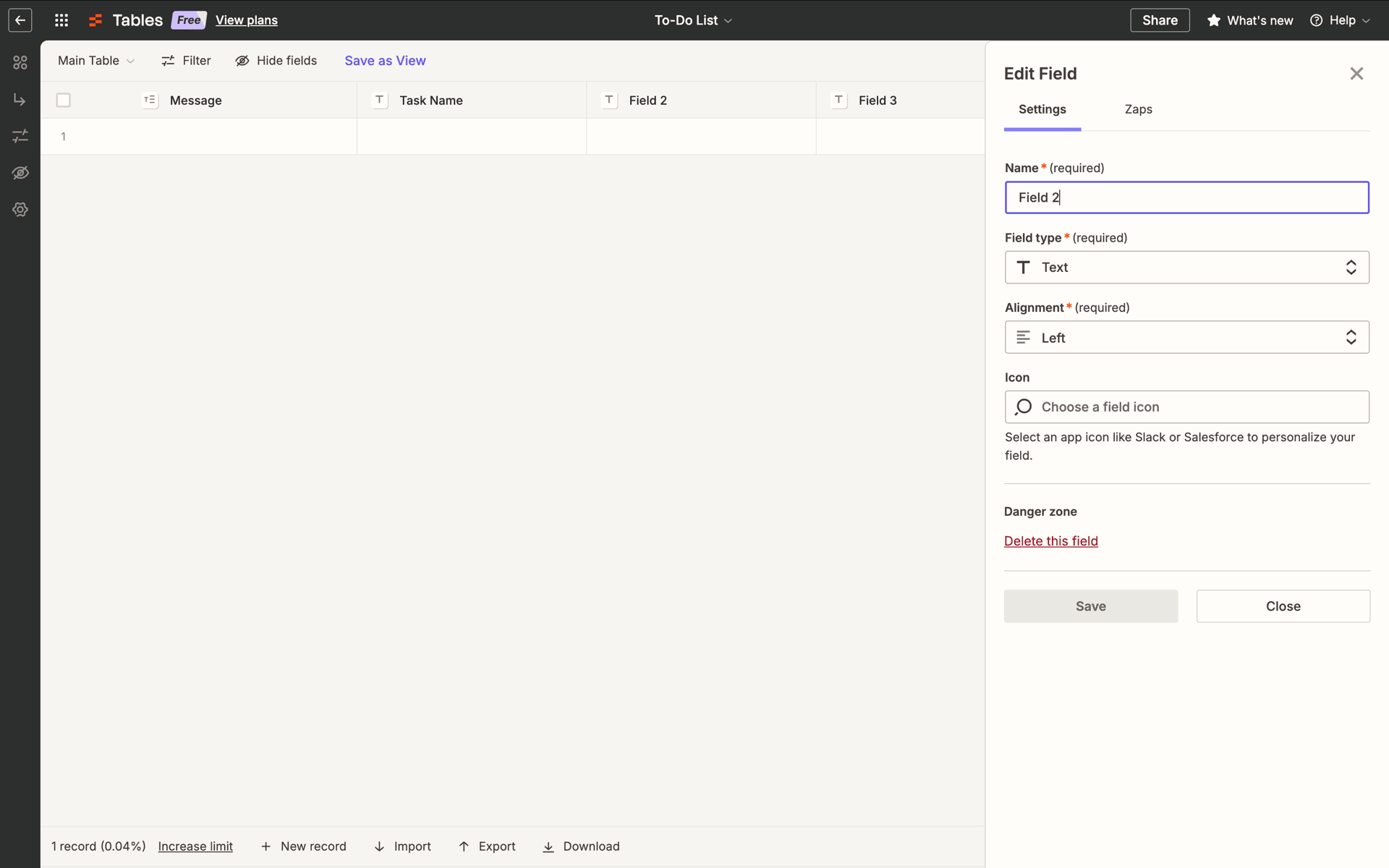Click Delete this field link
This screenshot has width=1389, height=868.
click(1050, 541)
